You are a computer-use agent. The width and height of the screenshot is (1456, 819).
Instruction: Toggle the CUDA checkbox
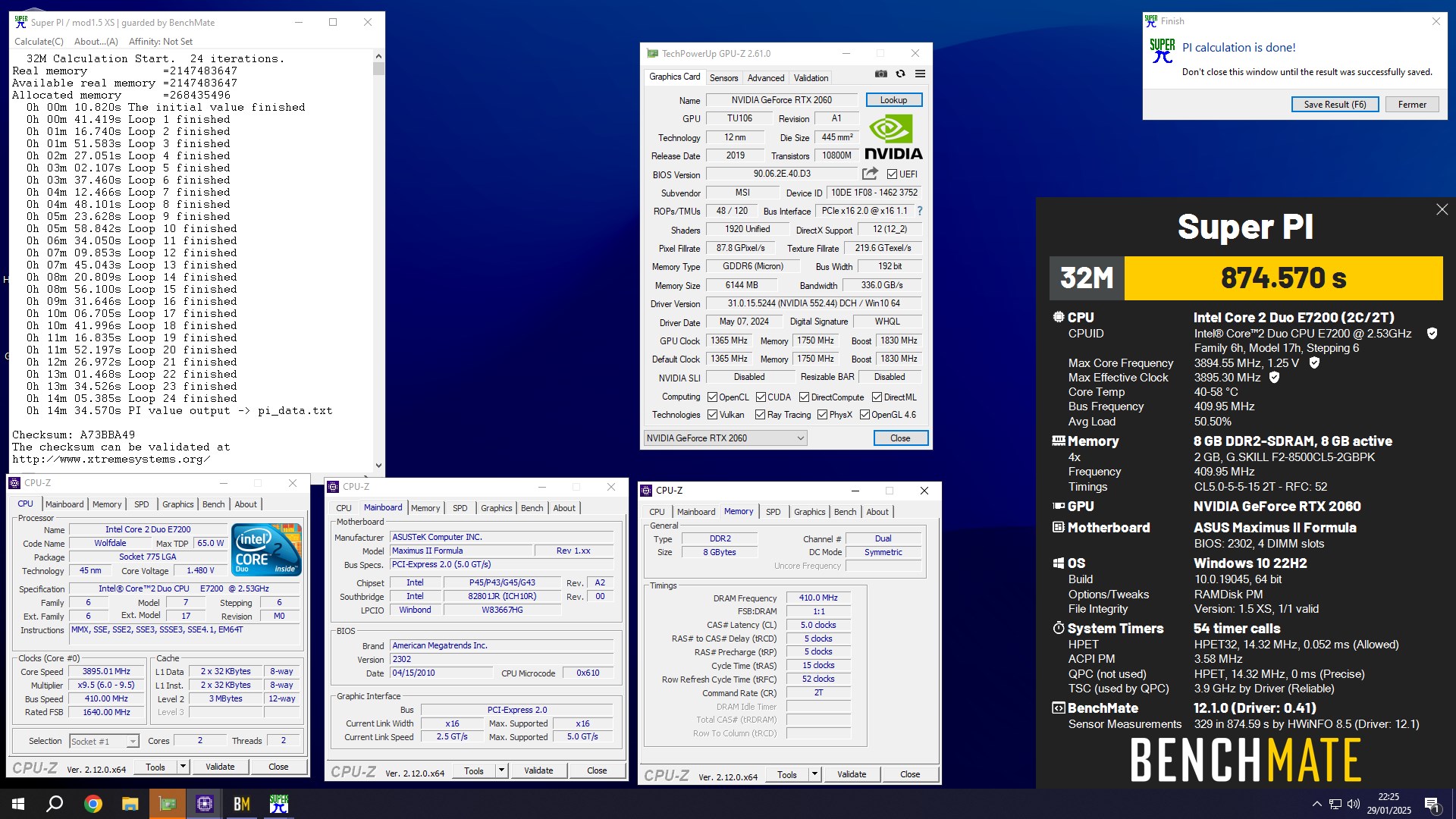[761, 397]
